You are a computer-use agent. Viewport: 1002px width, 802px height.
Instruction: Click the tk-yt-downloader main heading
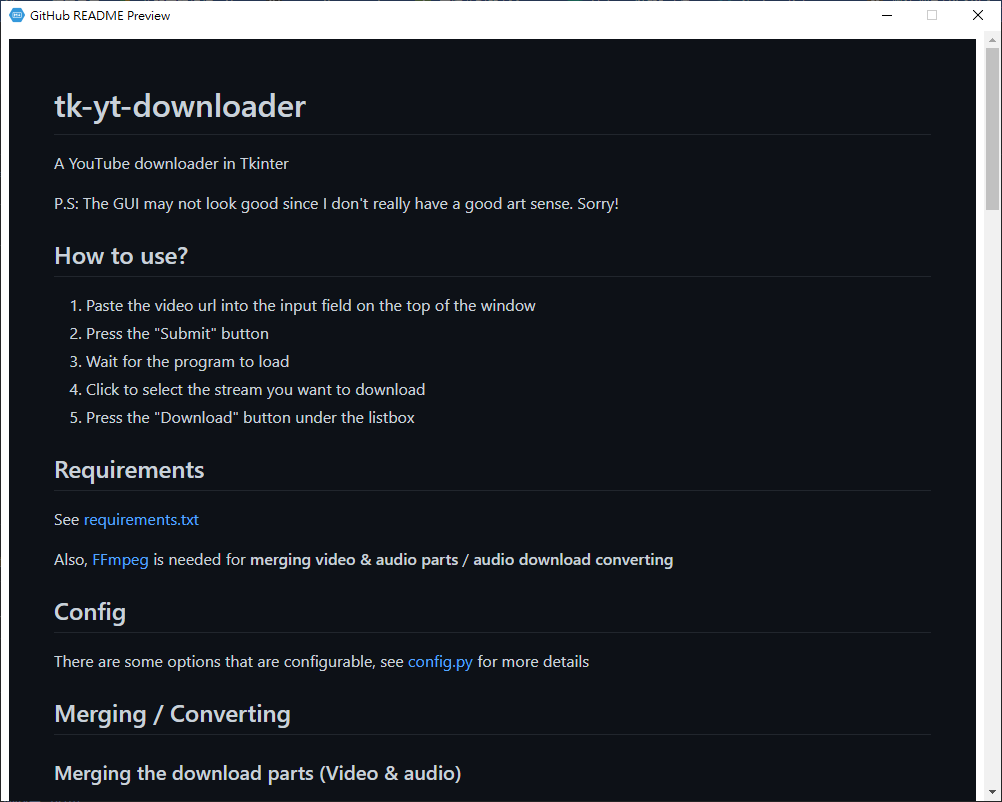coord(180,106)
